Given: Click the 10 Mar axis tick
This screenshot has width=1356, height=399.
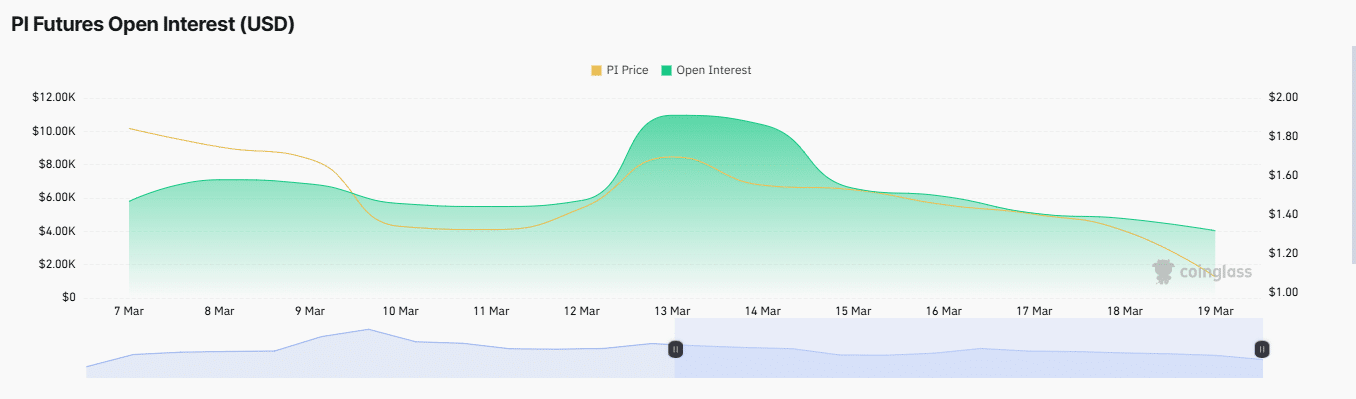Looking at the screenshot, I should [400, 311].
